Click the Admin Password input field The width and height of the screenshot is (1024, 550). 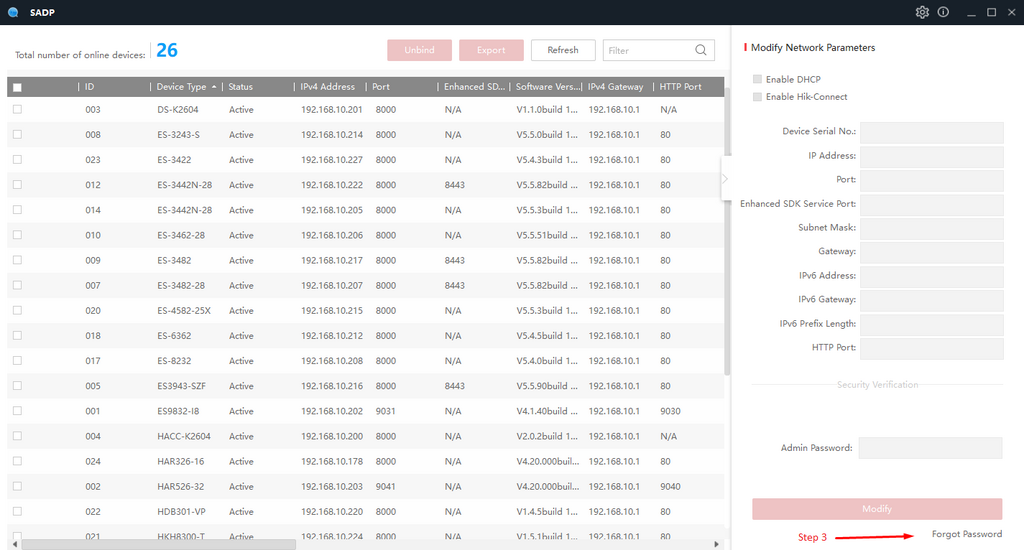930,448
